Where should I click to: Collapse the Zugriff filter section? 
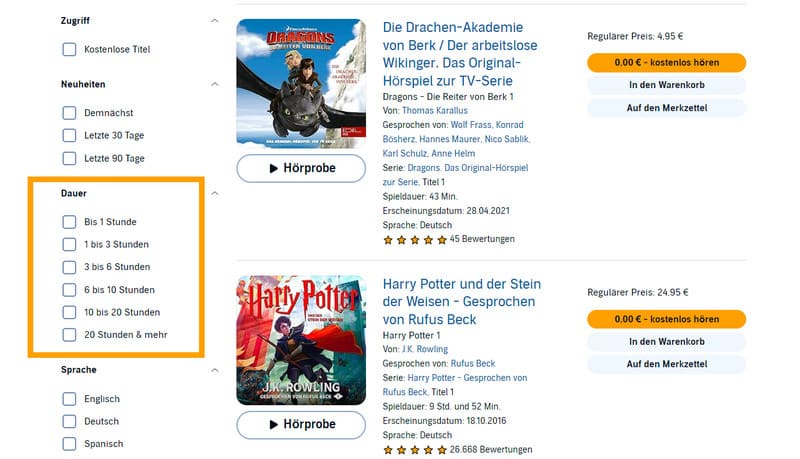pyautogui.click(x=214, y=20)
